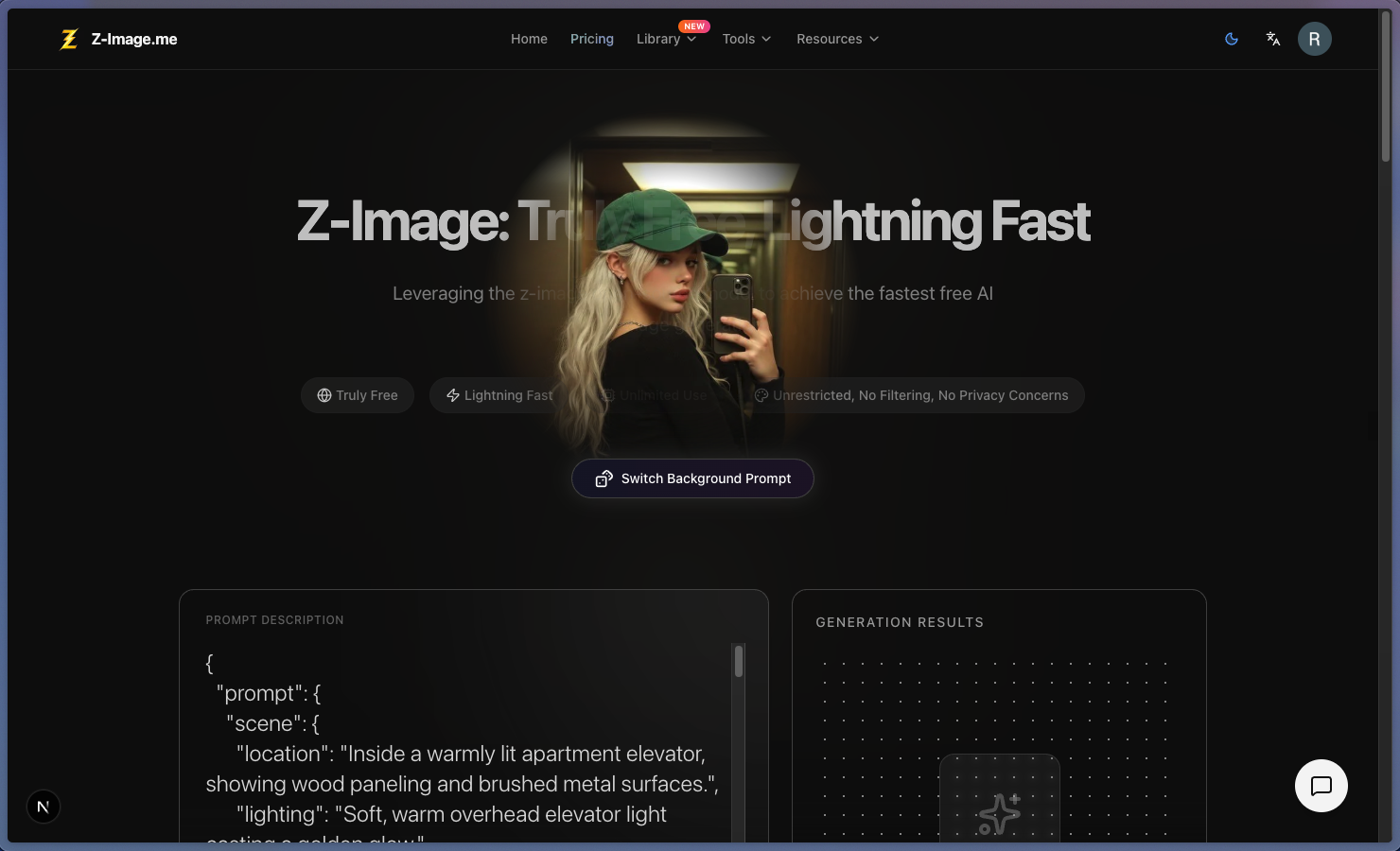Go to the Home menu item

click(529, 39)
